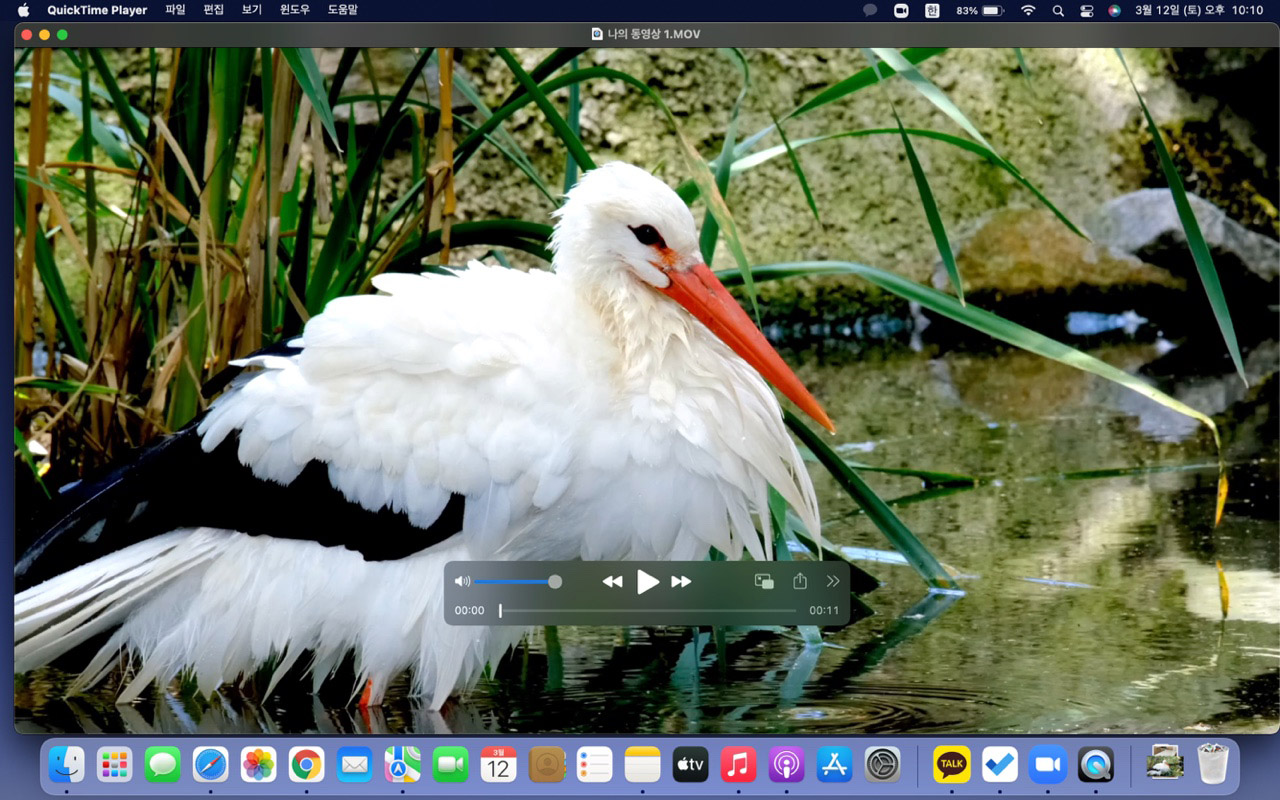Enable picture-in-picture mode

click(764, 581)
